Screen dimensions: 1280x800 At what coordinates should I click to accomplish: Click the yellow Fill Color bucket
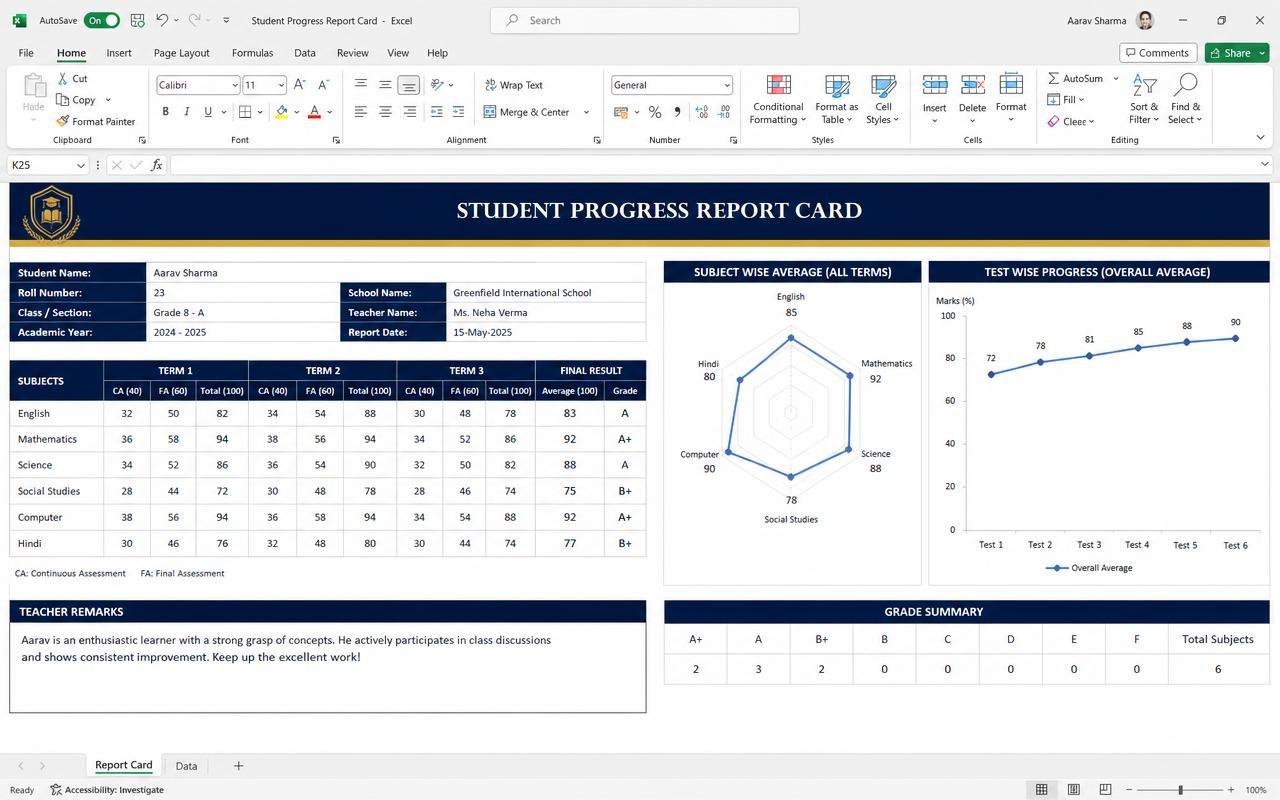(x=282, y=112)
